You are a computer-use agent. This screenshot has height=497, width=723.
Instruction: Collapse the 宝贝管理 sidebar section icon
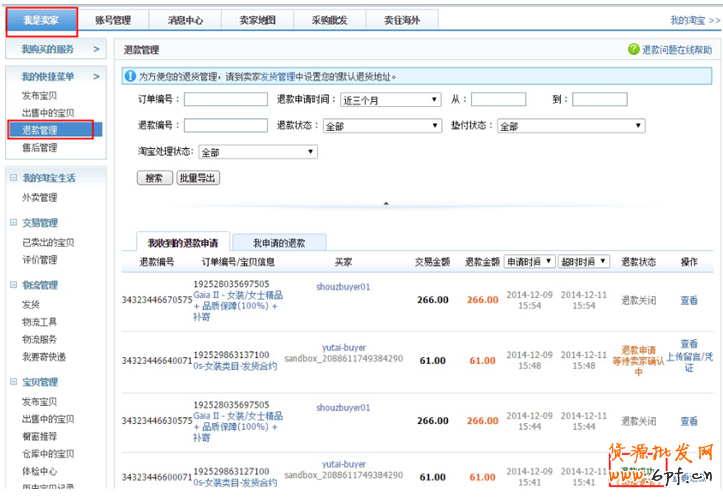click(x=14, y=382)
